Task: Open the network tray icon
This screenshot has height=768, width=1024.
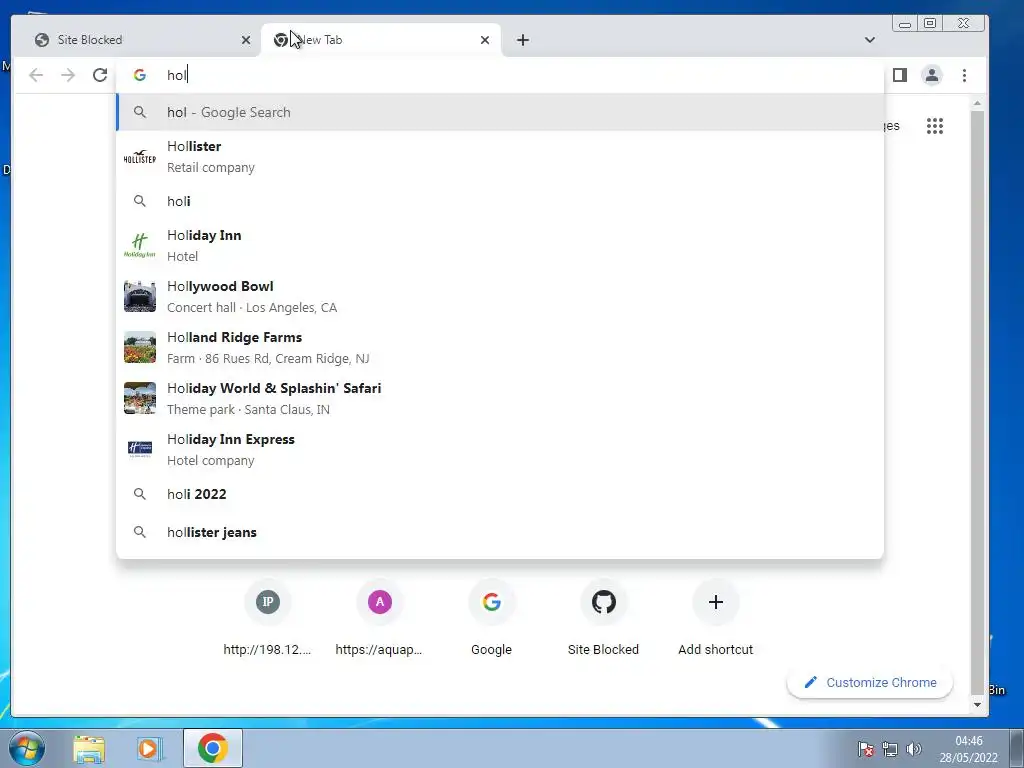Action: [889, 749]
